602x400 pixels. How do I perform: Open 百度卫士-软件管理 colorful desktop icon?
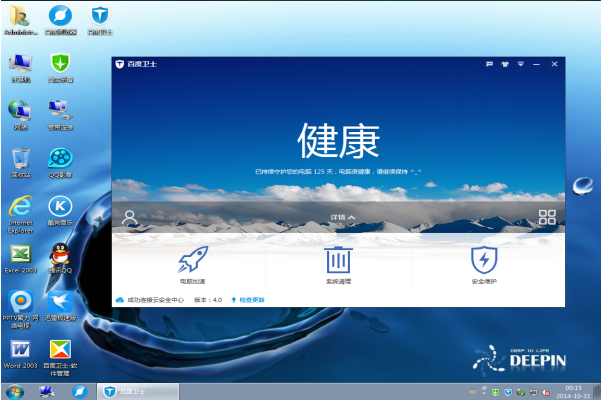60,358
